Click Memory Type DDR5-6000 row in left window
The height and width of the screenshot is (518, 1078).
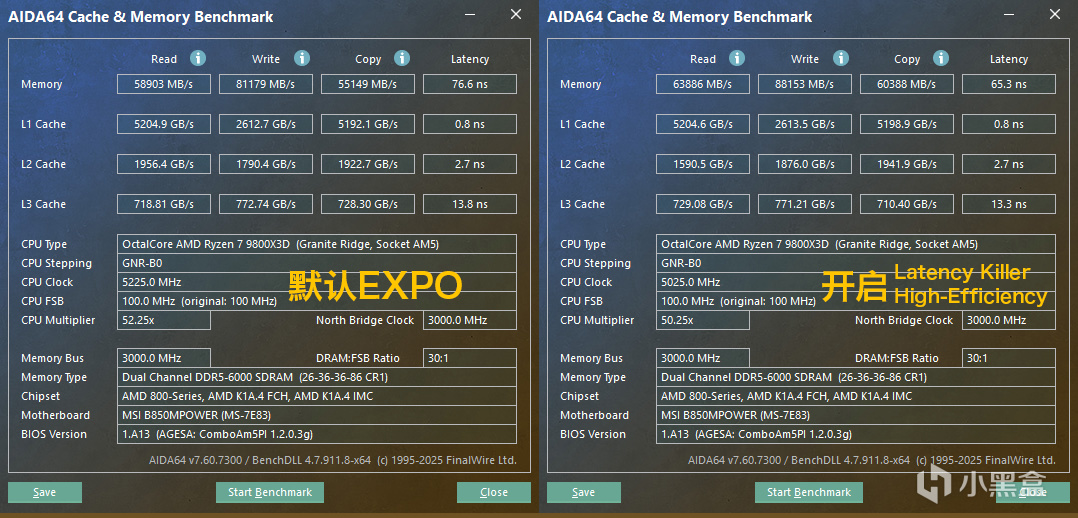[x=317, y=377]
